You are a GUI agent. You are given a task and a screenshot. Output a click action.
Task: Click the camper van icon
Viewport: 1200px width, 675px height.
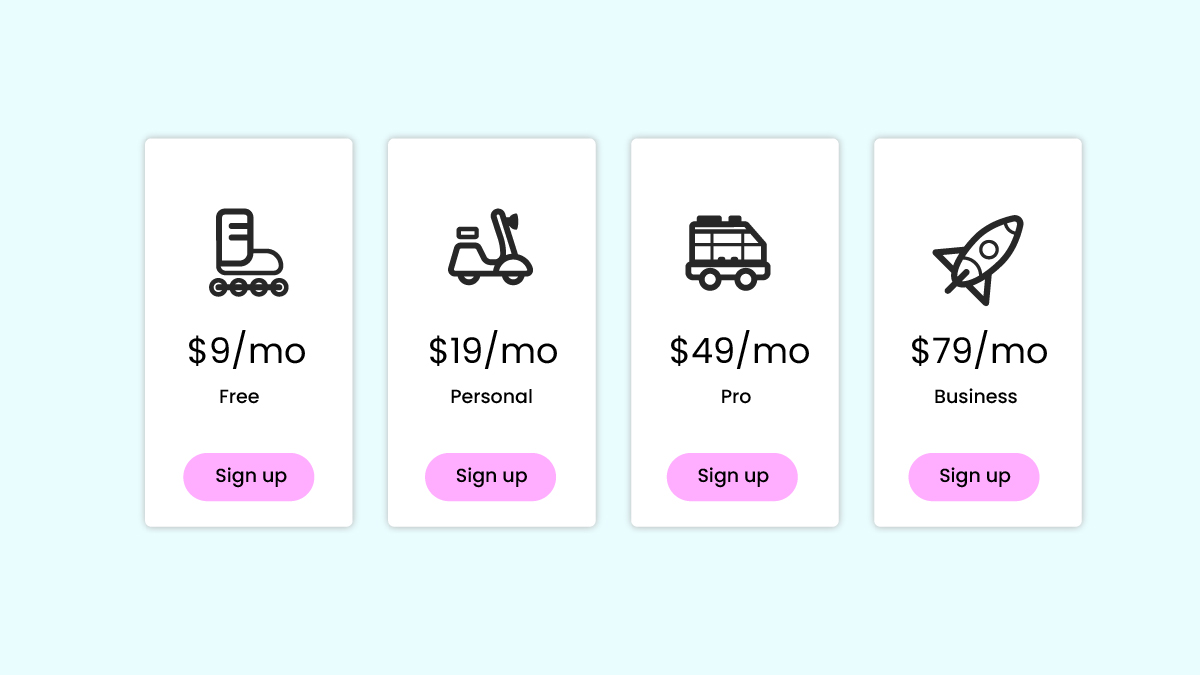click(x=728, y=252)
